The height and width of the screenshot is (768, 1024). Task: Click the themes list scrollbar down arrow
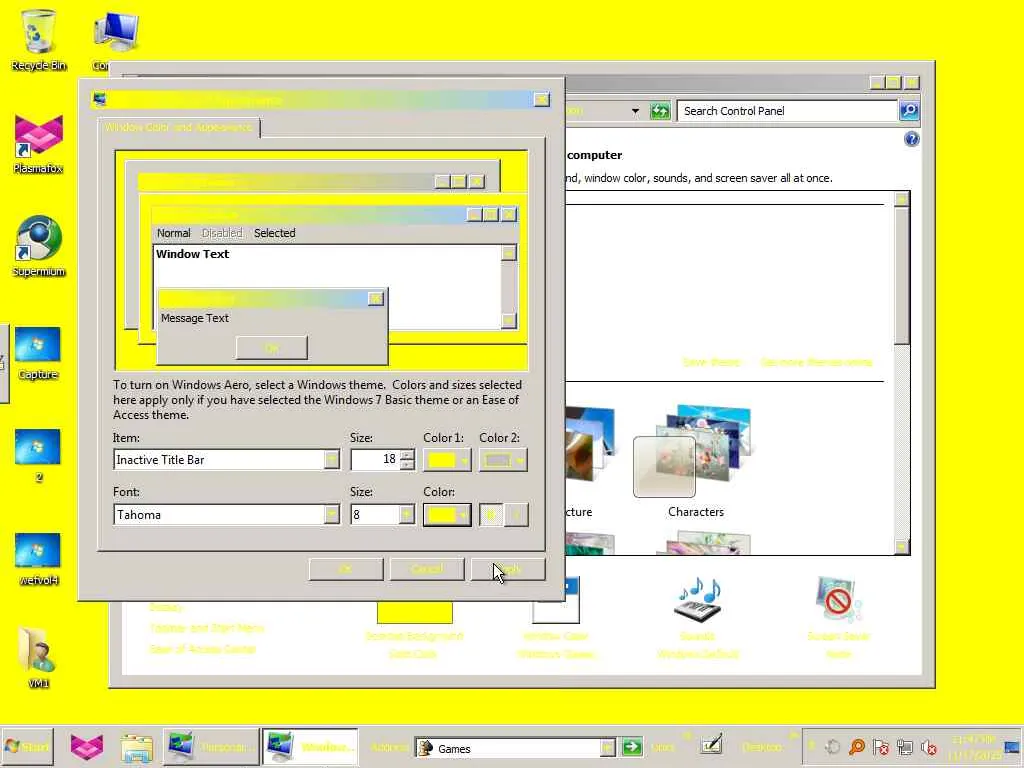click(902, 547)
